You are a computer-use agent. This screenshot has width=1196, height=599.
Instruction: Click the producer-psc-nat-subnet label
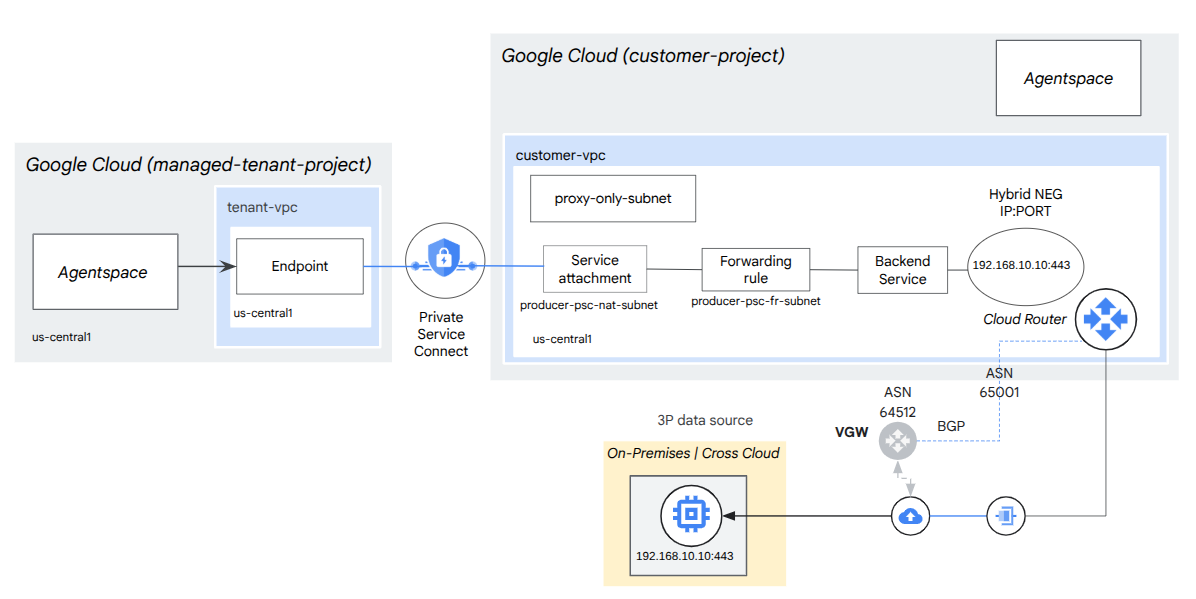click(x=589, y=305)
